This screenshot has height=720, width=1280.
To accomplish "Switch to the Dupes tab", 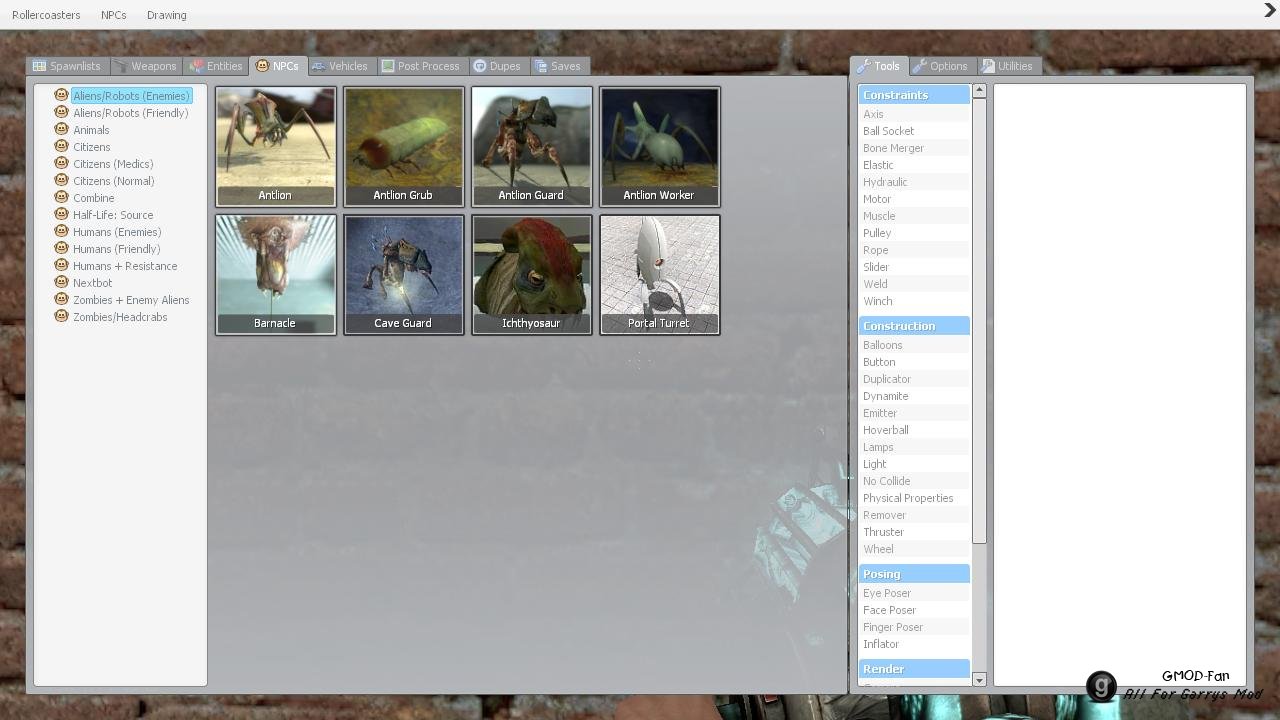I will pos(497,66).
